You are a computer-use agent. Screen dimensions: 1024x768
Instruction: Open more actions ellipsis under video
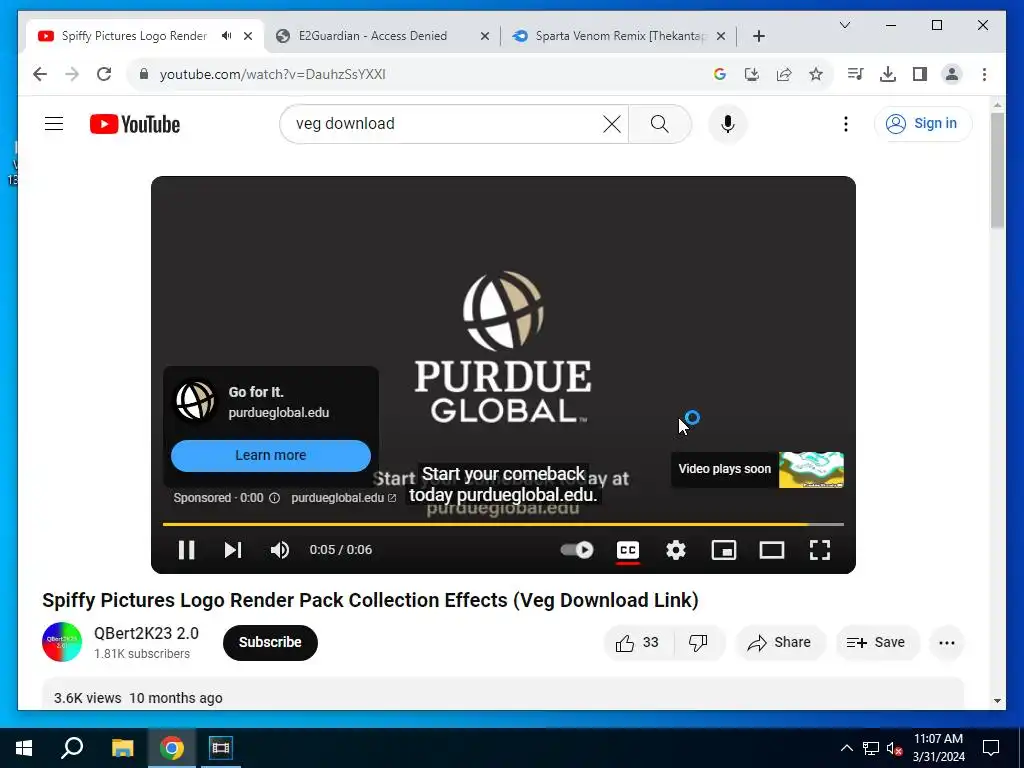(946, 643)
